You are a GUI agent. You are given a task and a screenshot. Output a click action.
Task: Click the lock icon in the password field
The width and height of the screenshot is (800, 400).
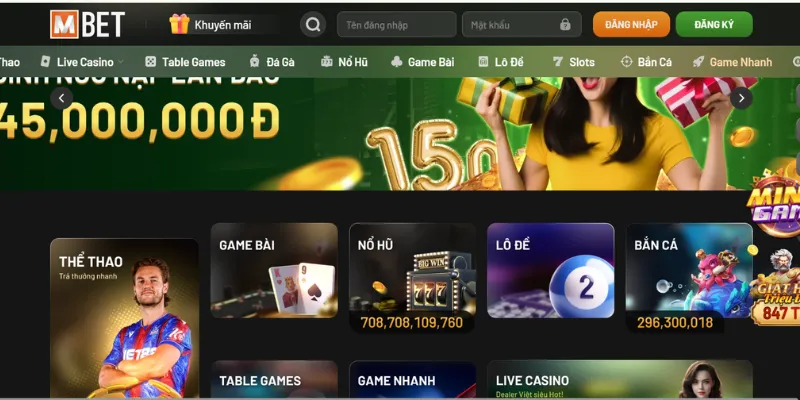tap(565, 24)
